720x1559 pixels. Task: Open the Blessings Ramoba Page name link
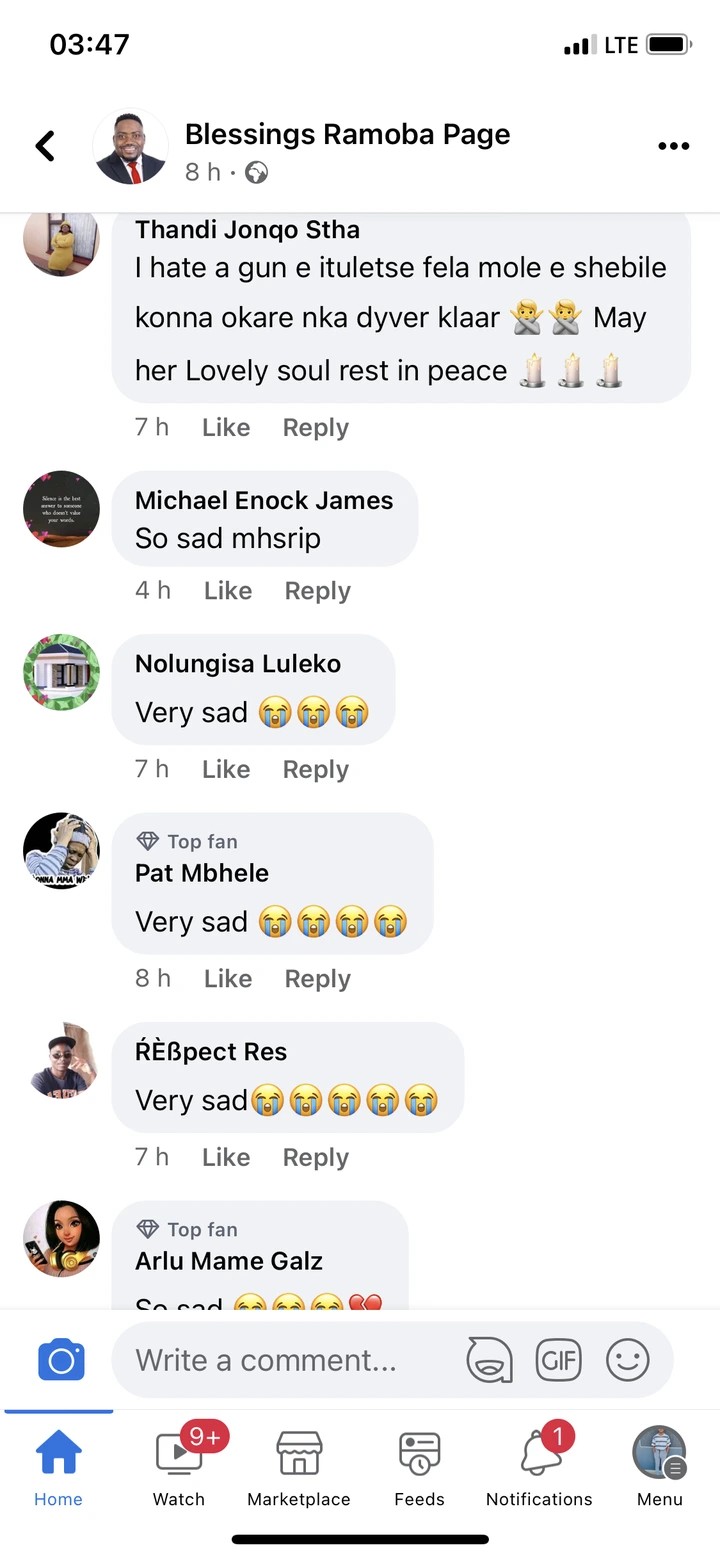pos(347,135)
